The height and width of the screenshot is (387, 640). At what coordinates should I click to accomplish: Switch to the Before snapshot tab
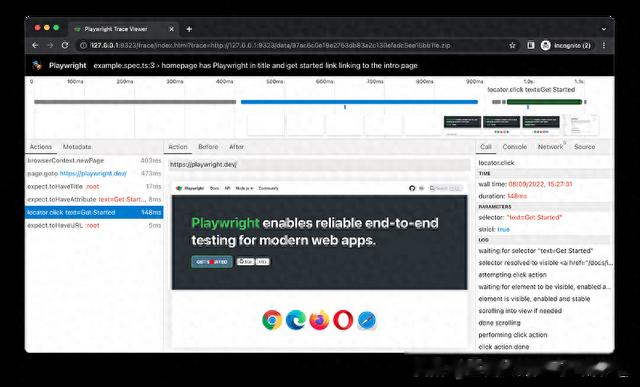coord(208,147)
